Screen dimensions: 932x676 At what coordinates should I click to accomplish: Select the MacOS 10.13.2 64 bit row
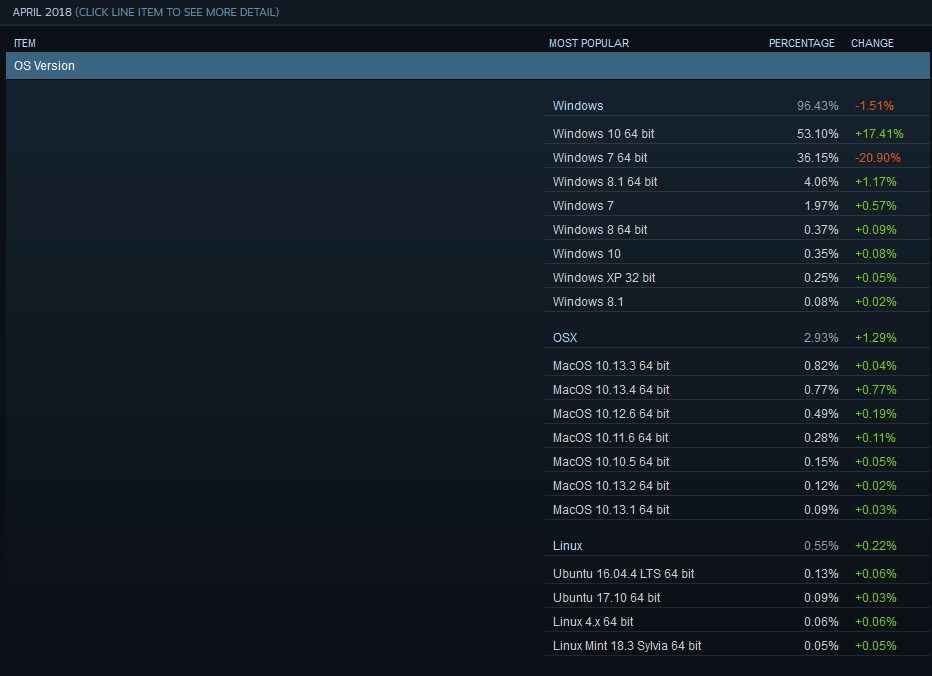737,486
